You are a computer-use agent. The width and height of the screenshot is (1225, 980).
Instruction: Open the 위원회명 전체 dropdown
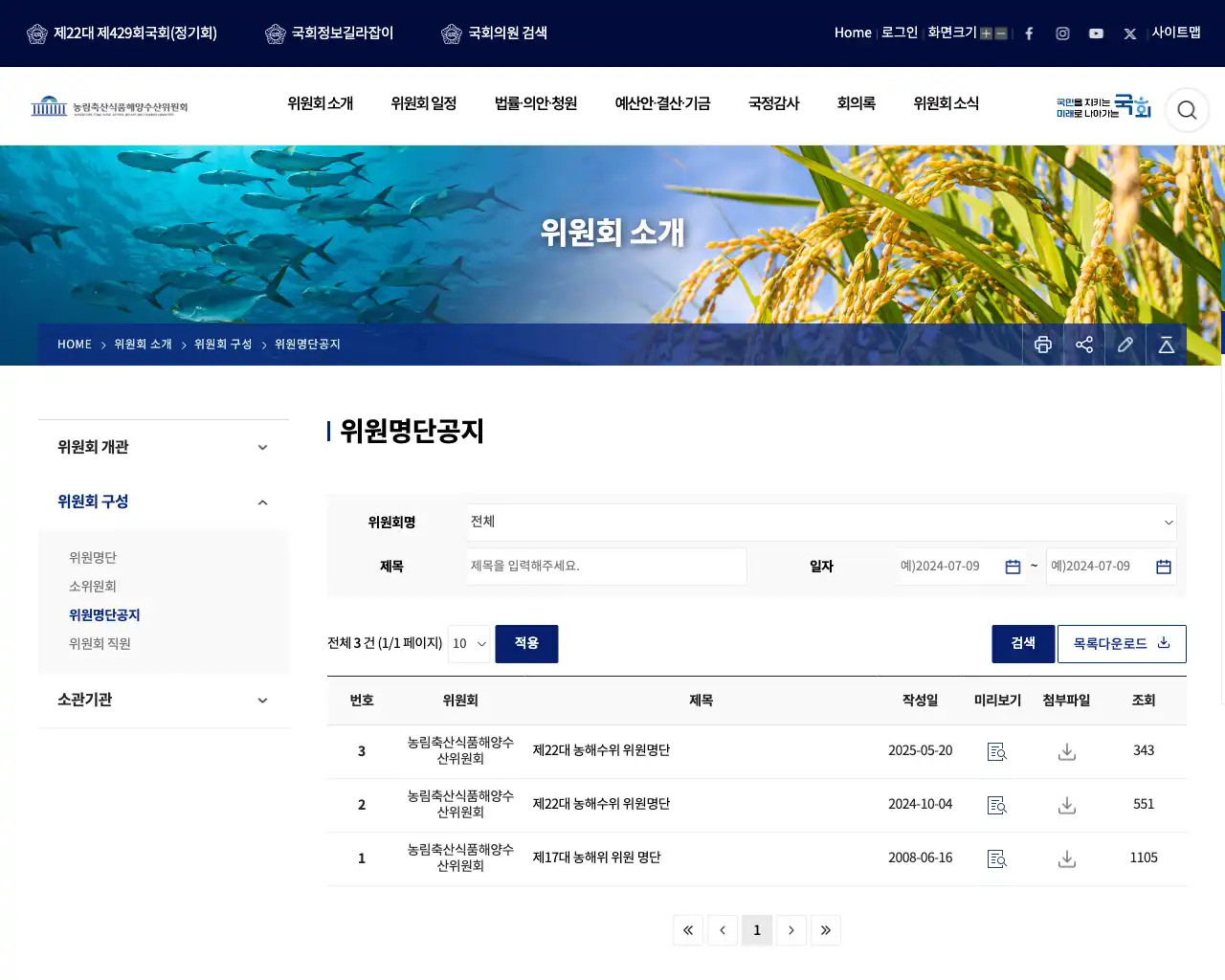click(821, 523)
